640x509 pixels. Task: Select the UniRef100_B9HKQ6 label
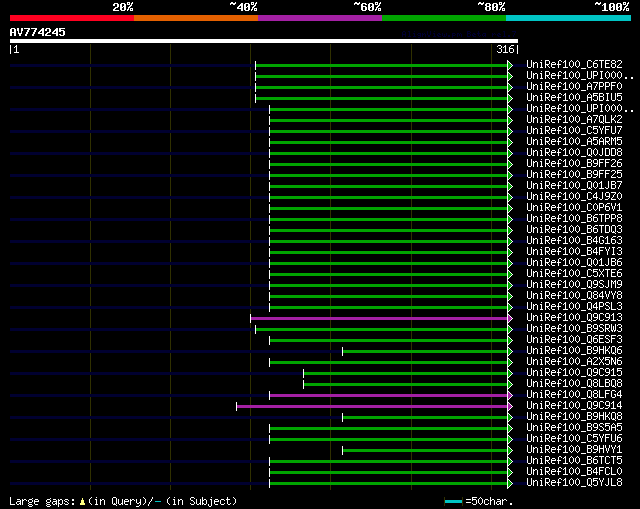tap(574, 351)
